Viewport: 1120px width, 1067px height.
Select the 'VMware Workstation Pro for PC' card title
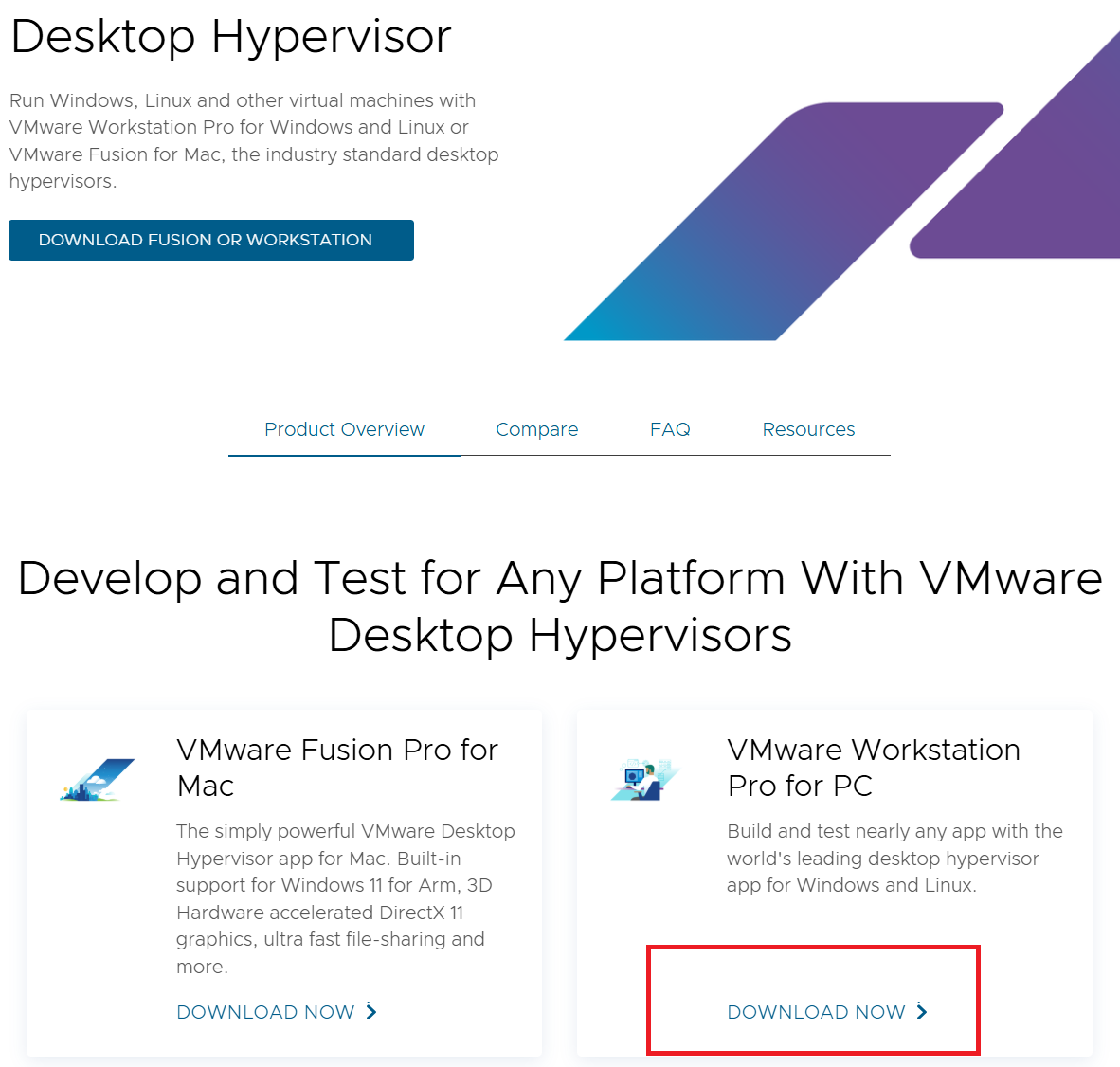874,768
